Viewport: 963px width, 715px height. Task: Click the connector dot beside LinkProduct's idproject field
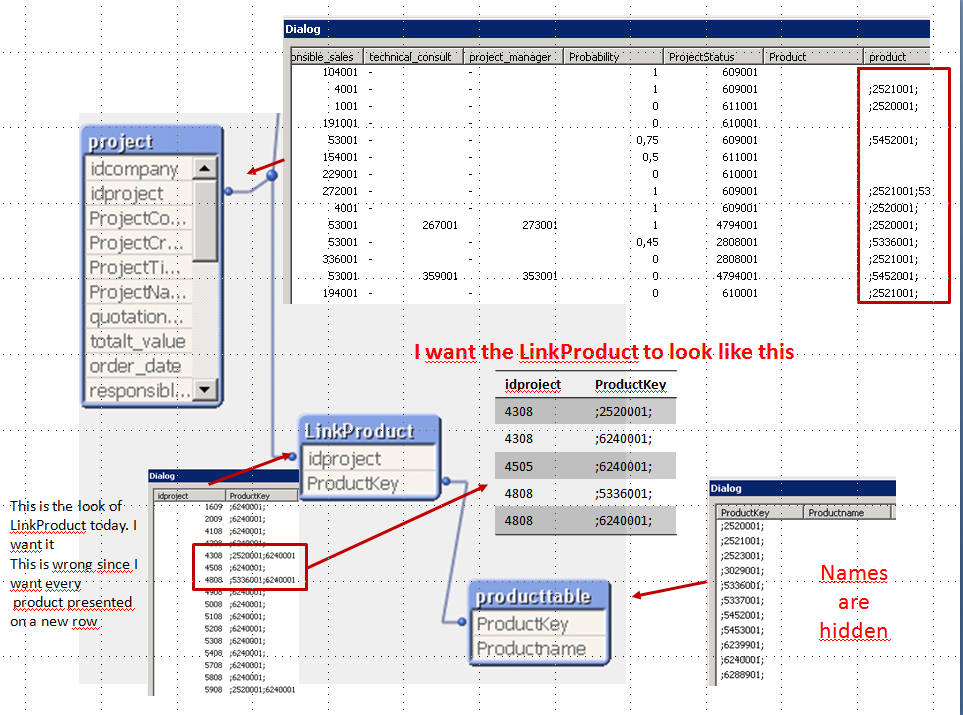coord(292,456)
